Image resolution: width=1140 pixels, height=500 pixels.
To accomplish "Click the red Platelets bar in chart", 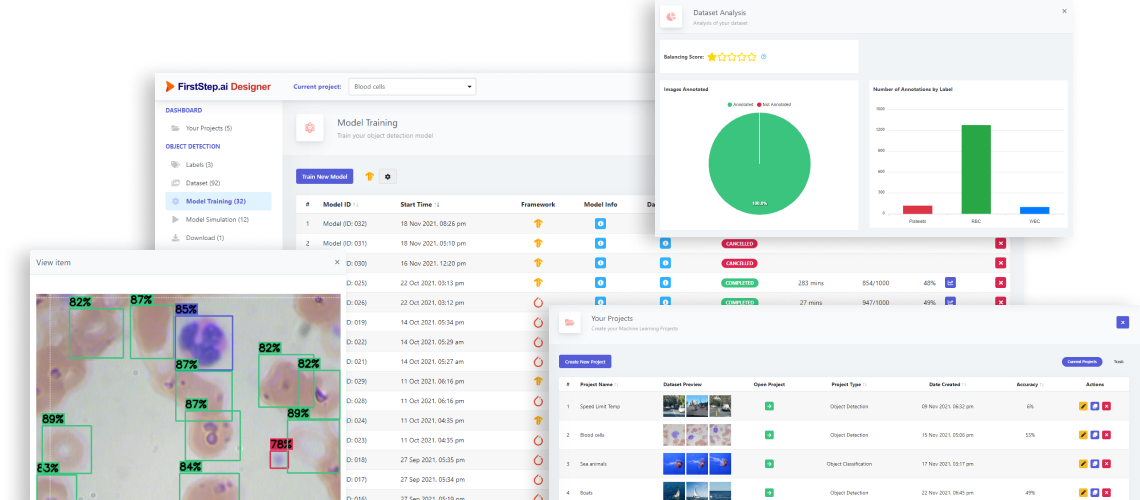I will (x=918, y=209).
